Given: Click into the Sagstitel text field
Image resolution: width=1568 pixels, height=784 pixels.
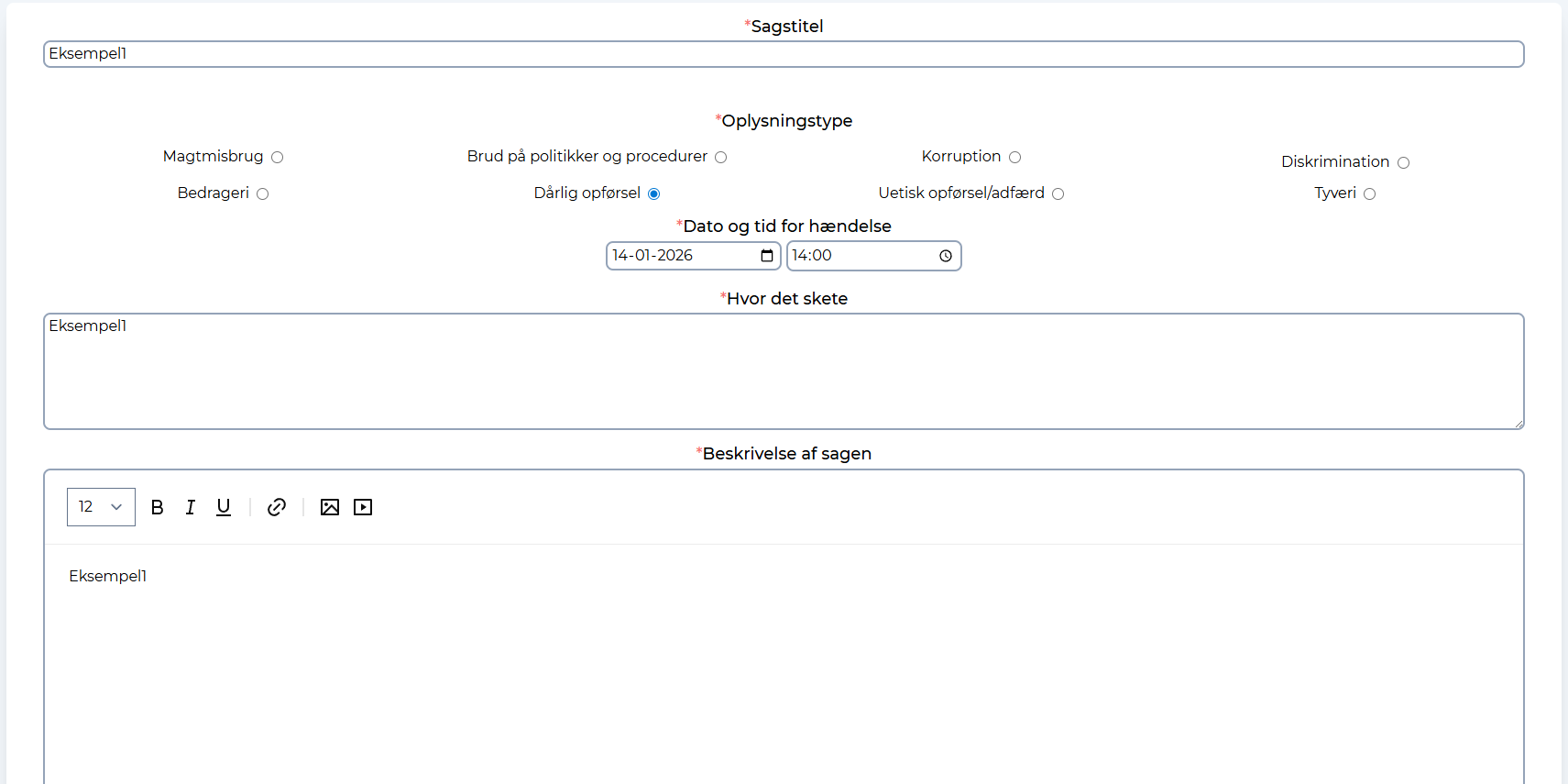Looking at the screenshot, I should 783,54.
